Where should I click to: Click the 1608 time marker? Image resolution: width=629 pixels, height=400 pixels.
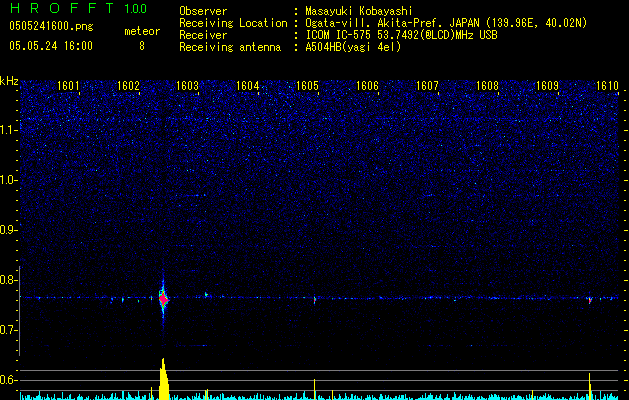click(x=487, y=86)
